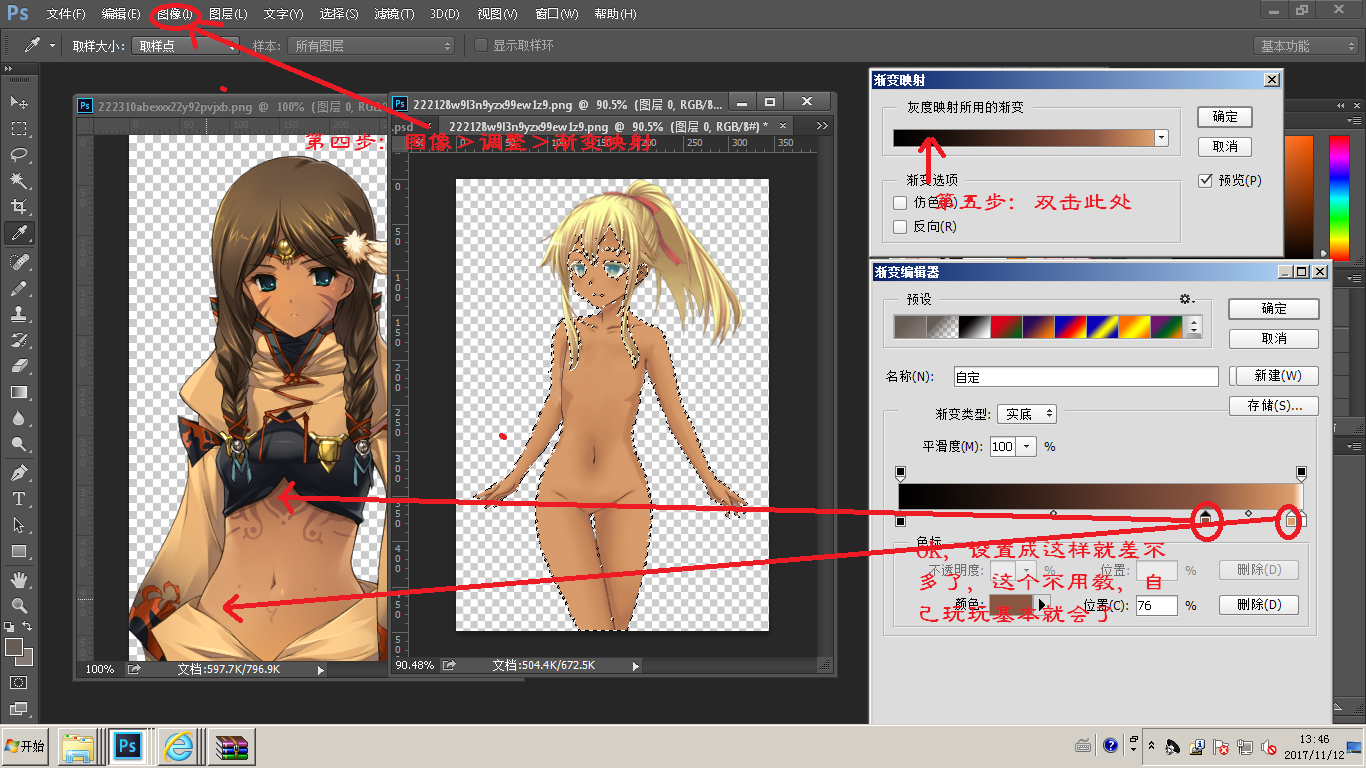Screen dimensions: 1366x768
Task: Select the black-to-white gradient preset
Action: coord(973,327)
